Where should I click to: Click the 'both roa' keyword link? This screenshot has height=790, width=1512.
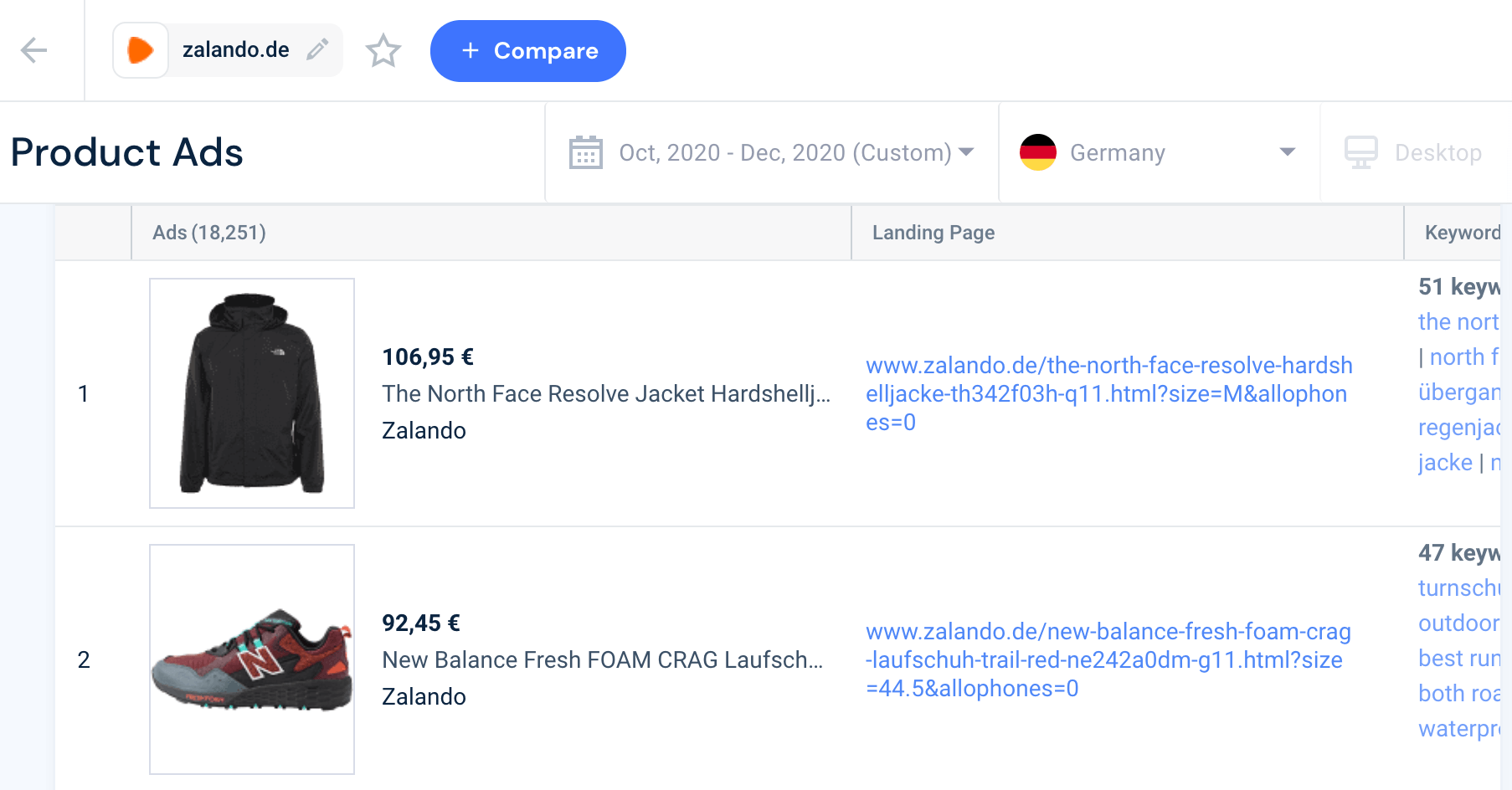pyautogui.click(x=1458, y=693)
